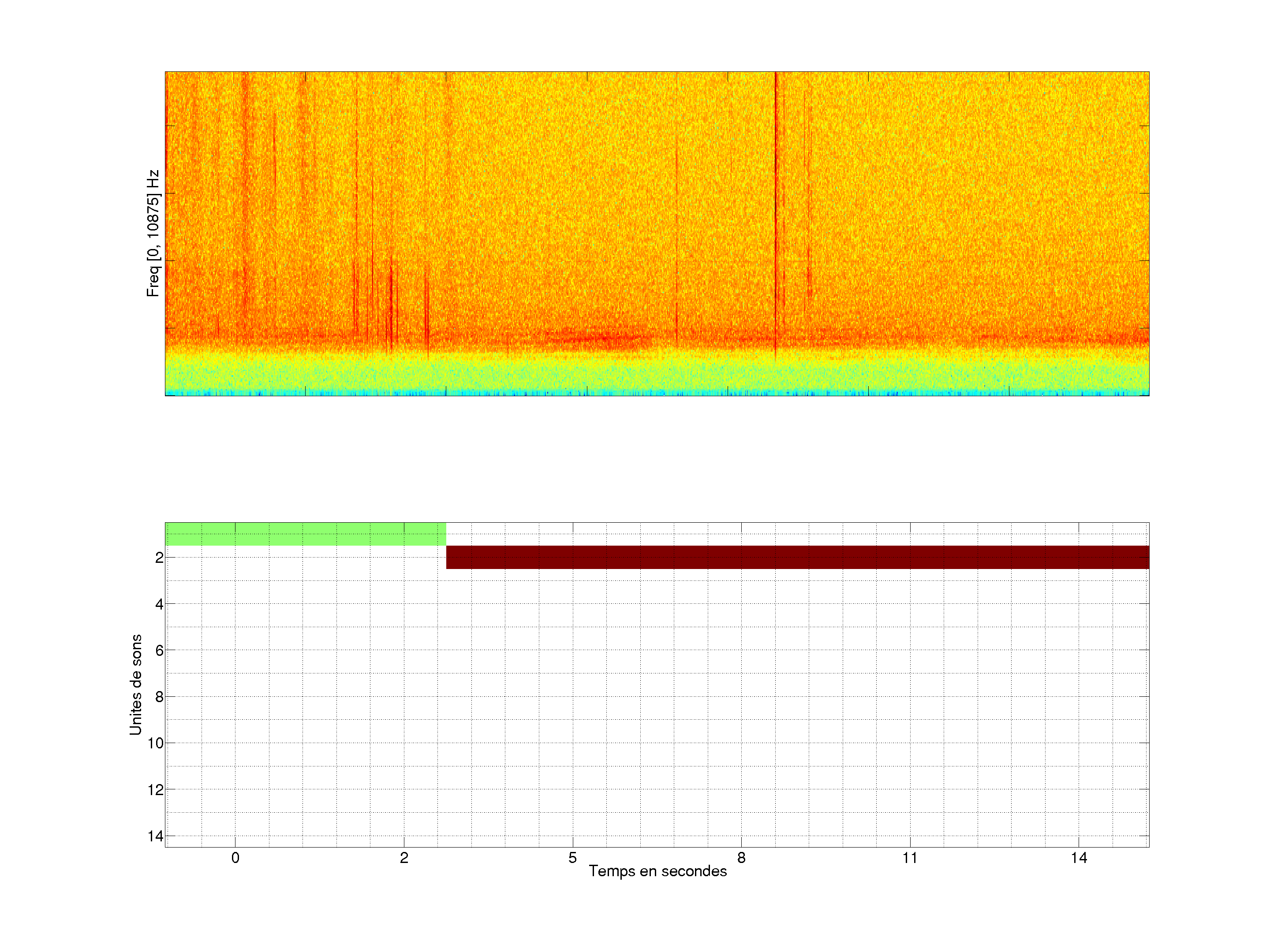Click the darkest vertical line in the spectrogram
The height and width of the screenshot is (952, 1270).
coord(775,201)
